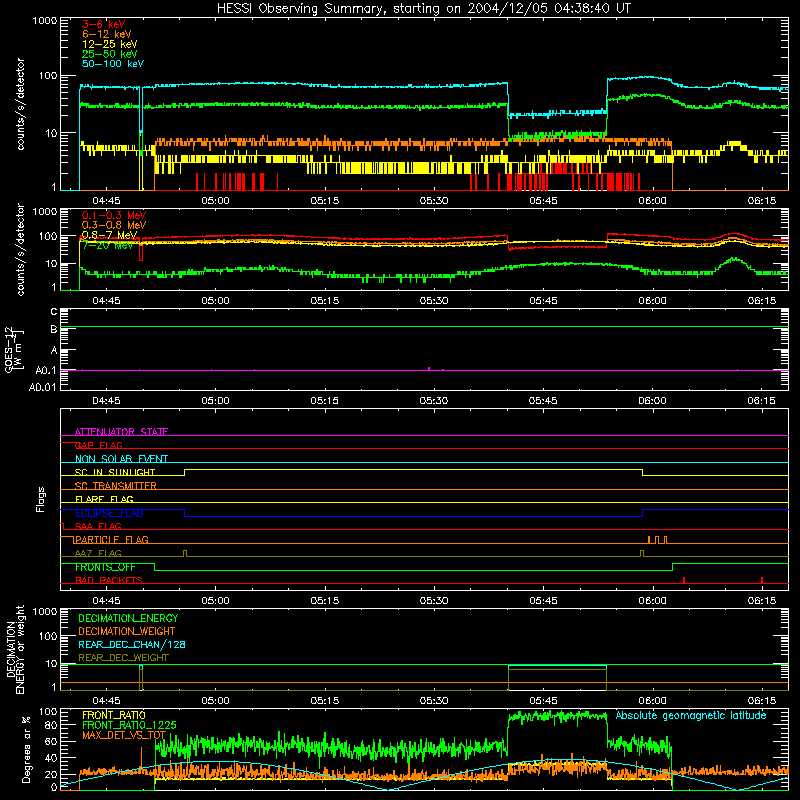Viewport: 800px width, 800px height.
Task: Click the FLARE_FLAG label
Action: [x=104, y=499]
